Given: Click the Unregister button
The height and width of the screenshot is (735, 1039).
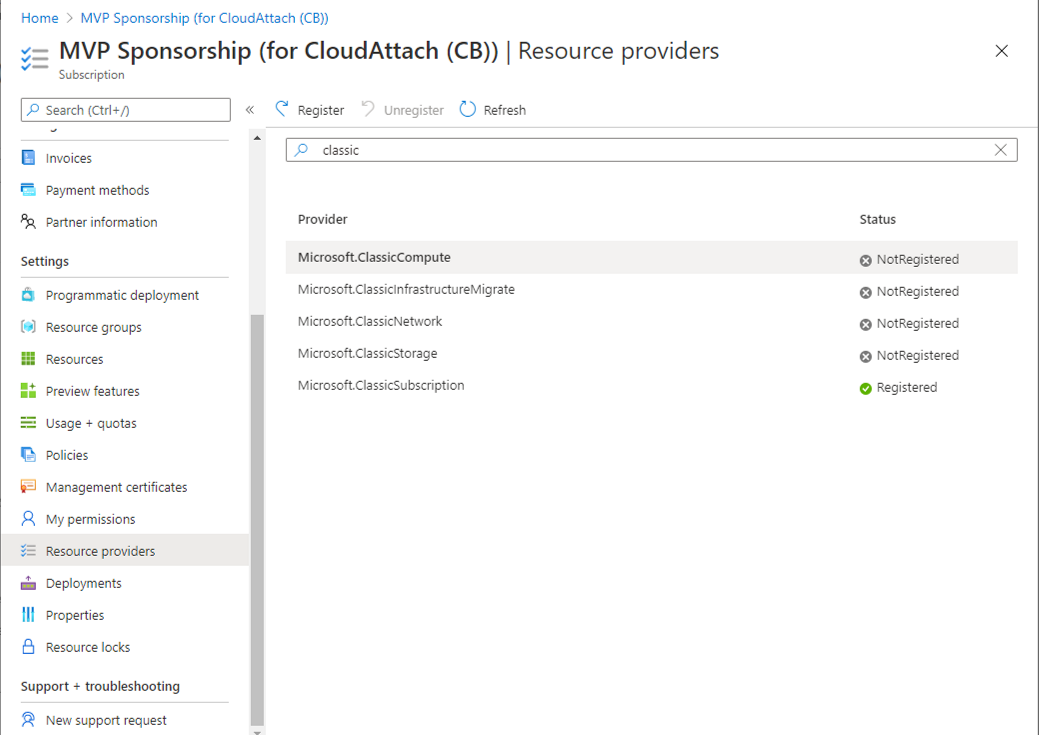Looking at the screenshot, I should click(x=402, y=109).
